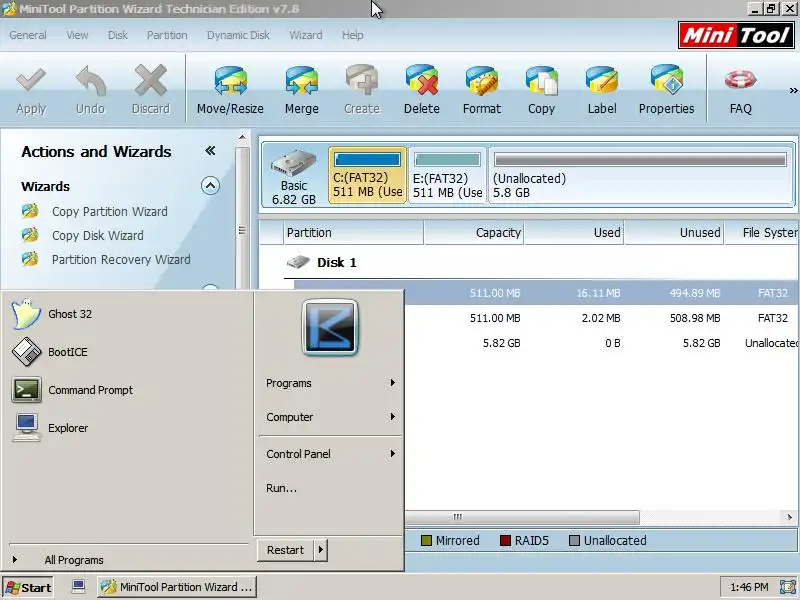Screen dimensions: 800x600
Task: Select the 5.82 GB unallocated row
Action: coord(602,343)
